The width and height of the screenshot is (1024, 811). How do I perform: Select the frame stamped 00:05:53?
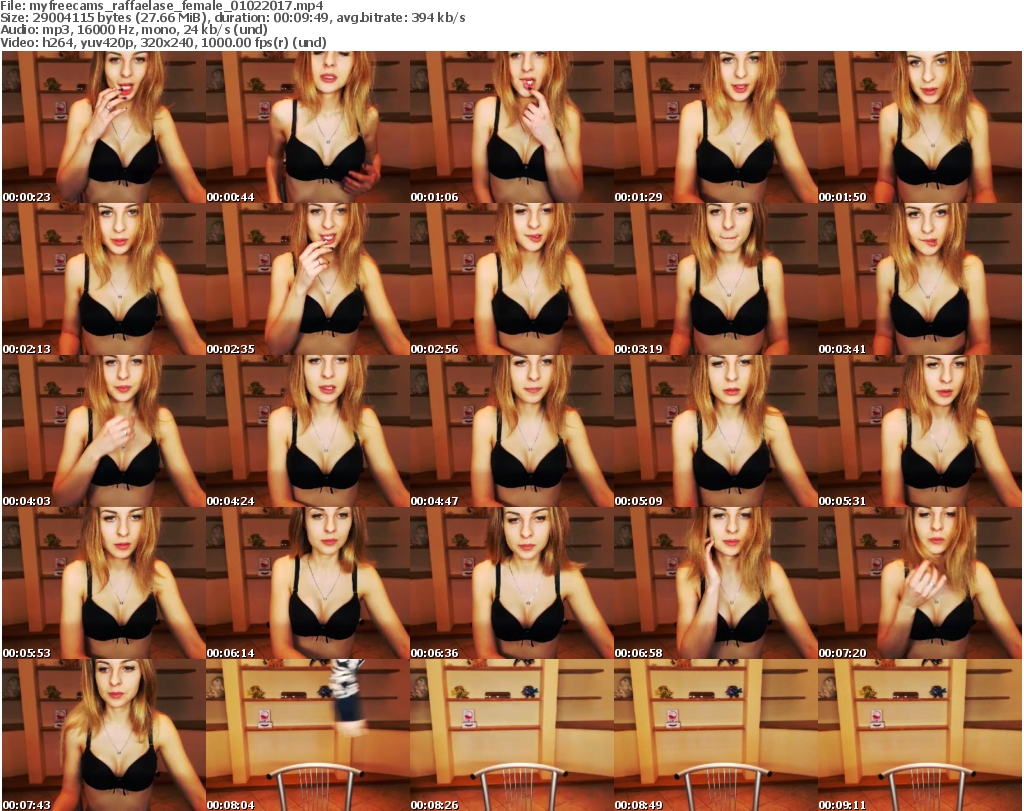click(x=104, y=583)
